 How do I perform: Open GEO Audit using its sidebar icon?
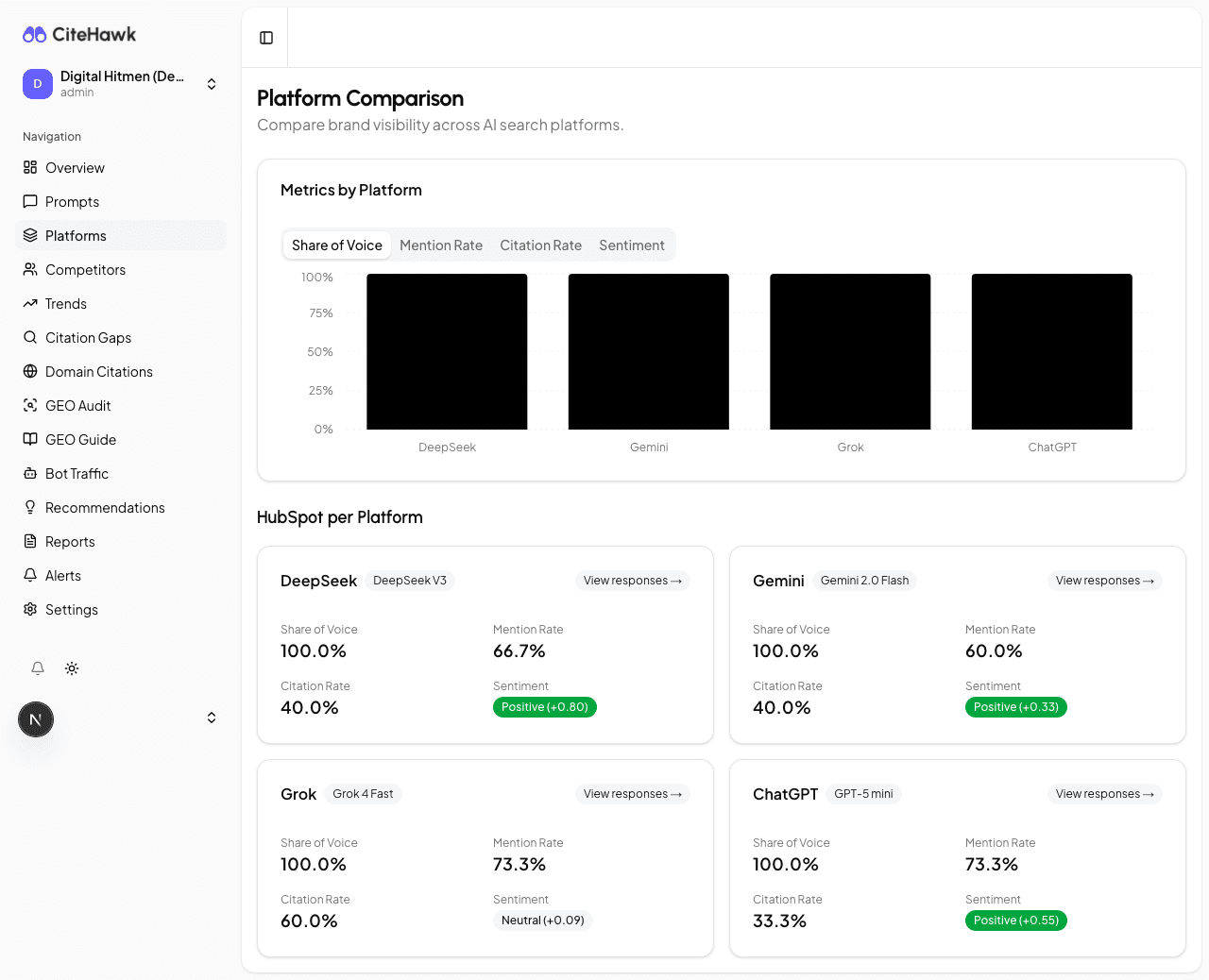click(x=31, y=405)
